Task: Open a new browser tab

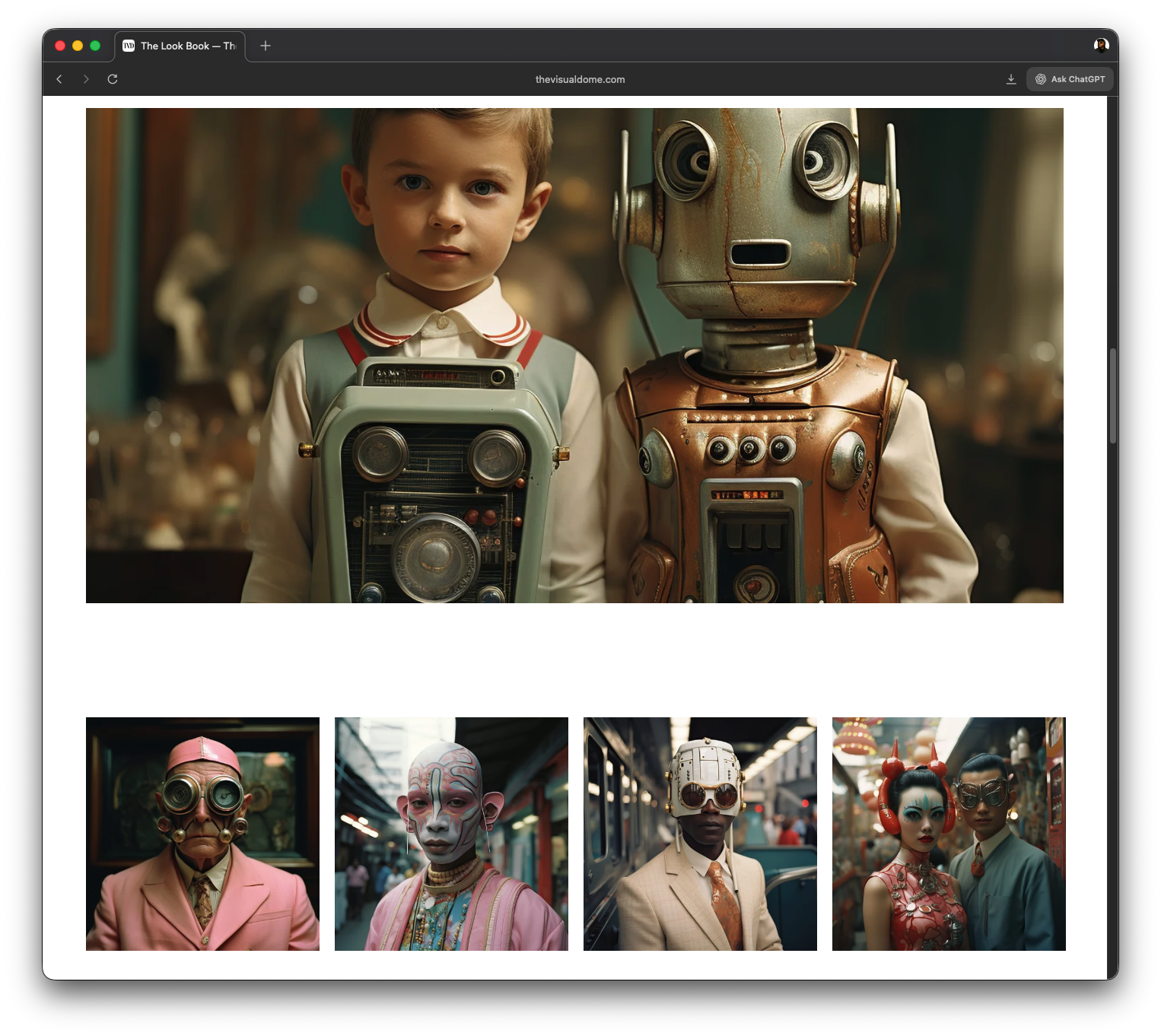Action: click(x=266, y=46)
